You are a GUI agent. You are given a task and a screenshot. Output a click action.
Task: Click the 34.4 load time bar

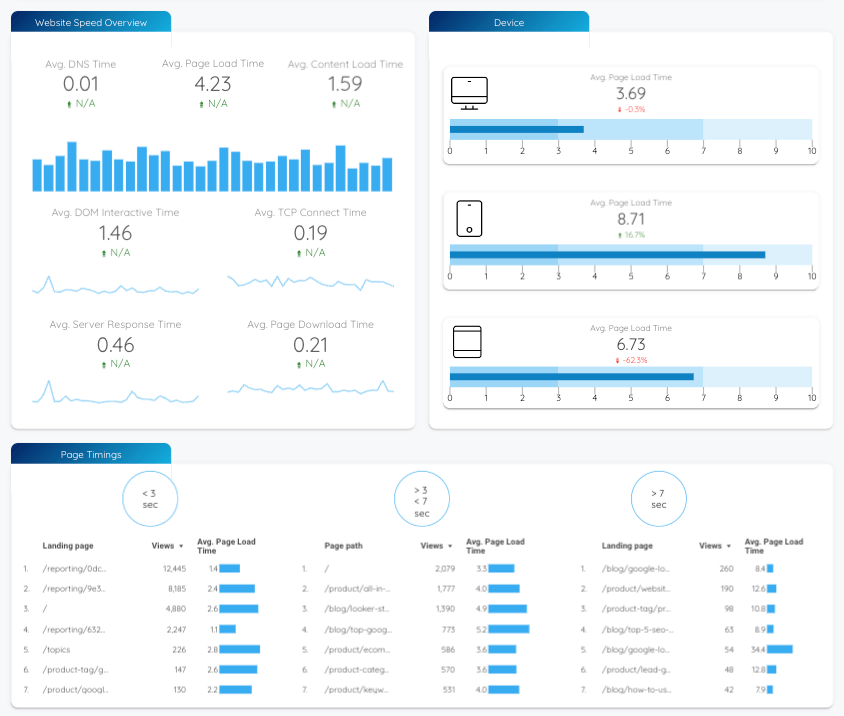pyautogui.click(x=779, y=650)
